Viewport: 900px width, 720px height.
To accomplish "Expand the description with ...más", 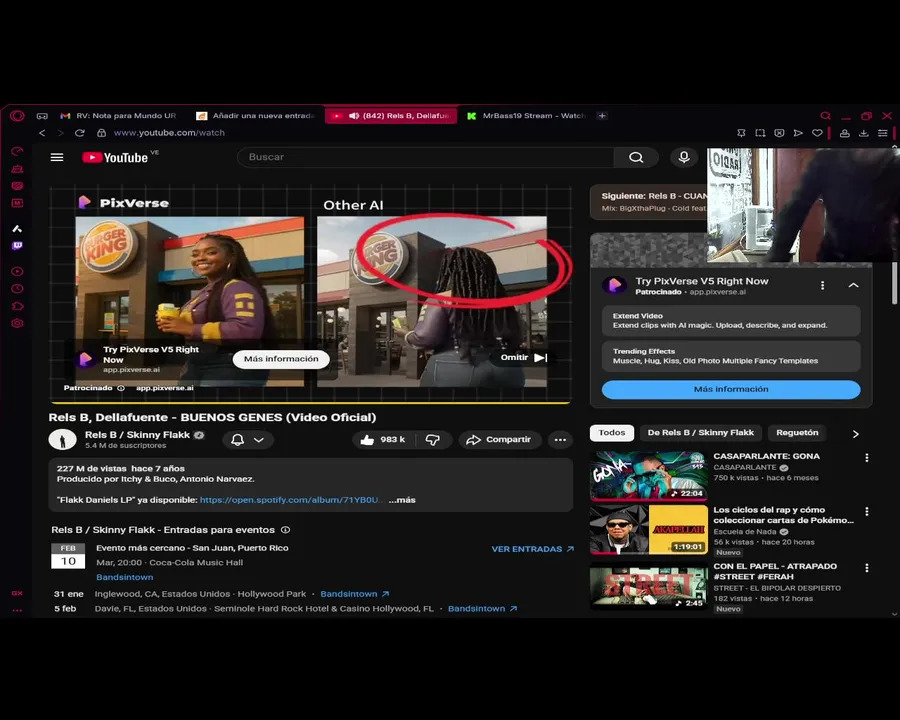I will point(402,500).
